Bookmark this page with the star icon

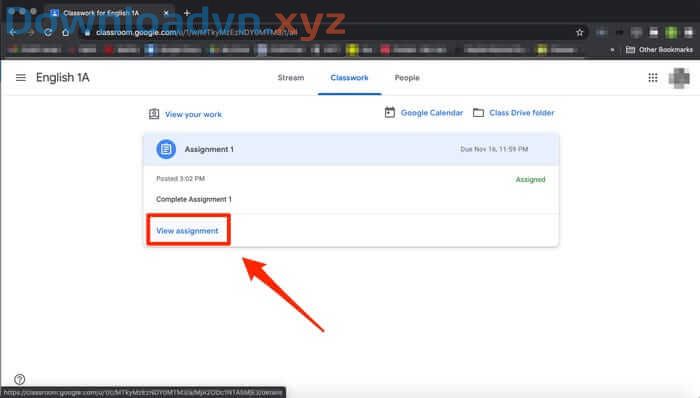pyautogui.click(x=579, y=32)
